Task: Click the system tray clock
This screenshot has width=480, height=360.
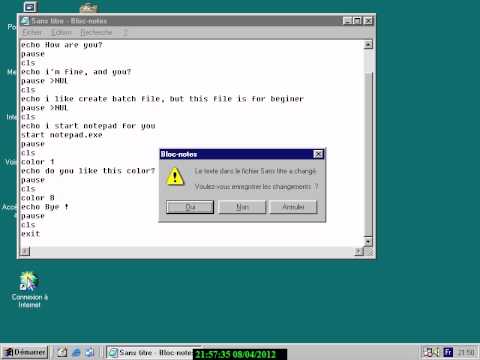Action: (466, 352)
